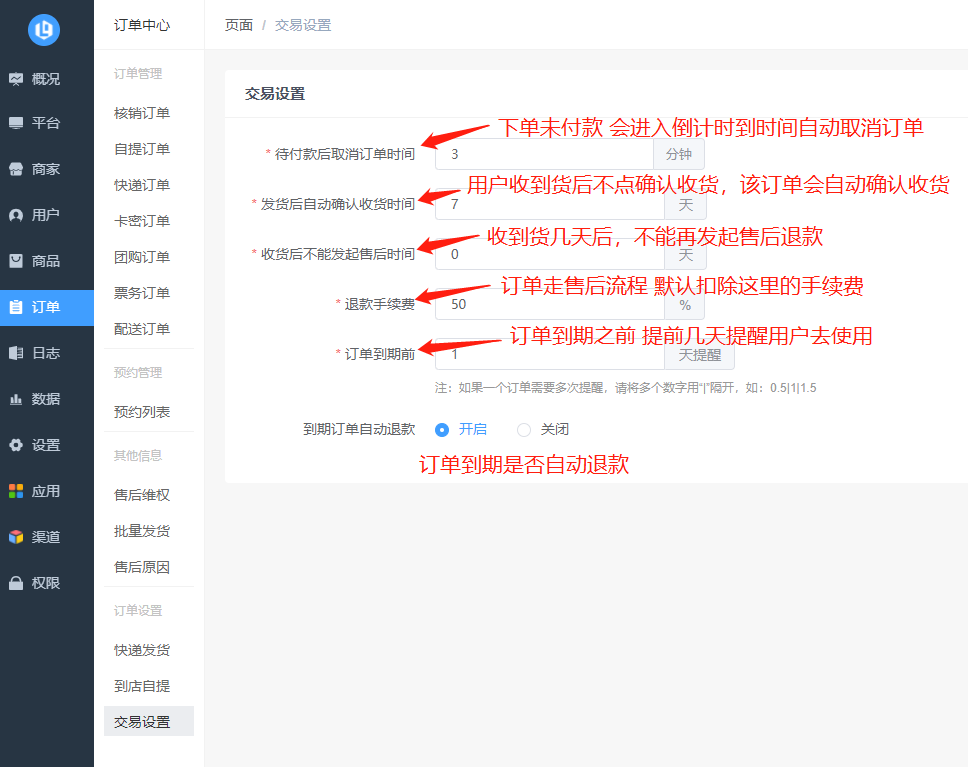Go to 卡密订单 menu item

tap(142, 221)
